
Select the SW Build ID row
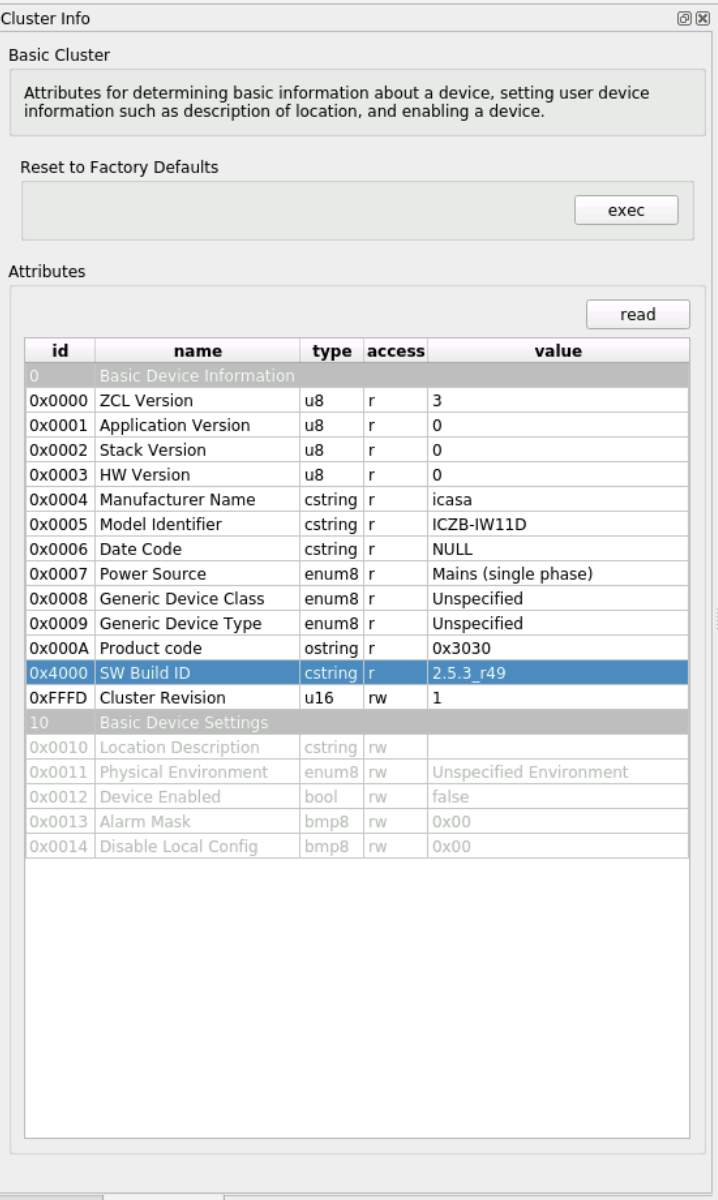point(357,673)
